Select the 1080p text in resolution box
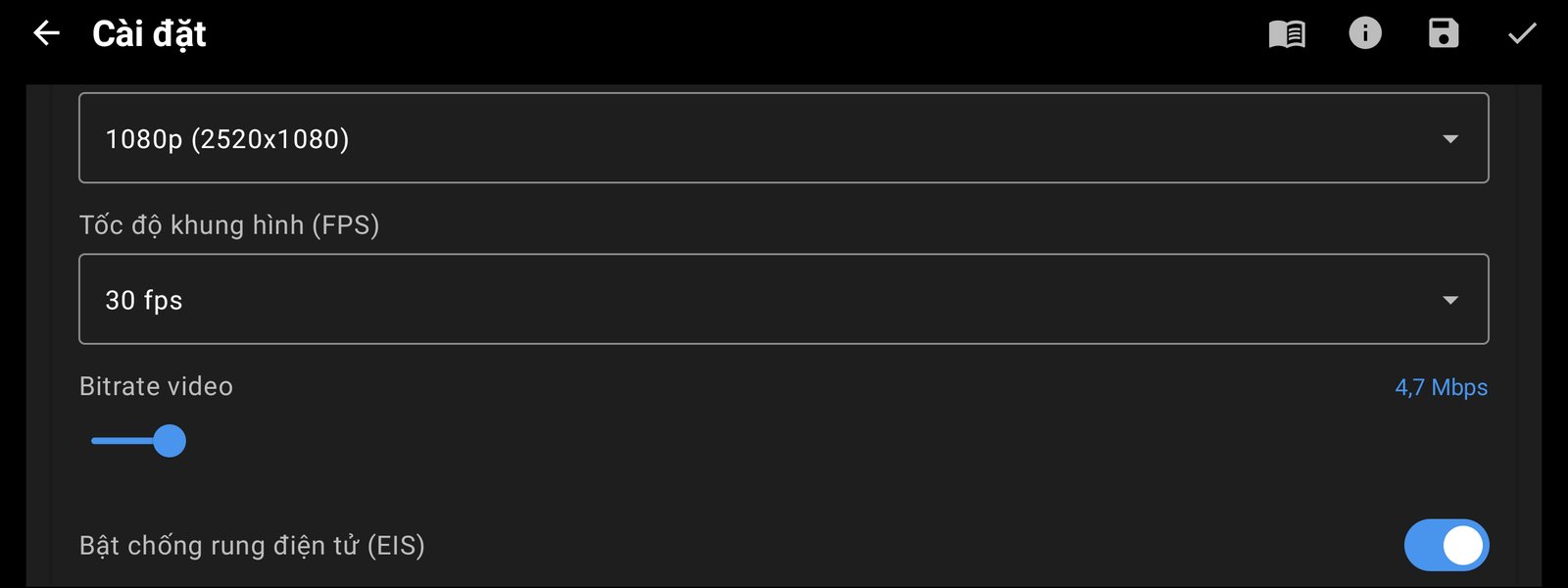The width and height of the screenshot is (1568, 588). pos(144,139)
